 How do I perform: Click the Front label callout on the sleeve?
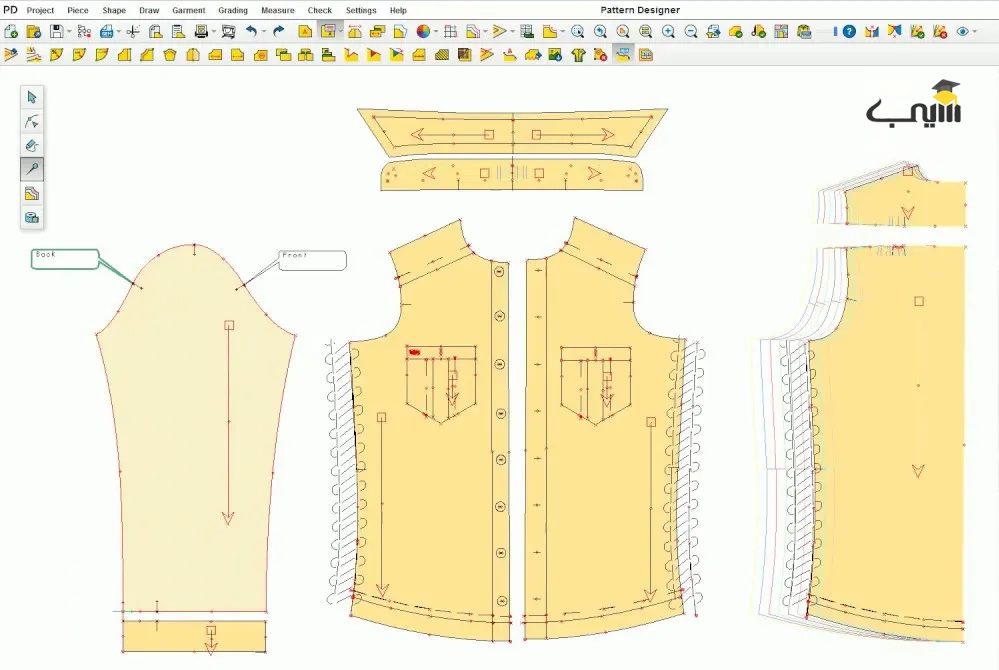point(313,260)
